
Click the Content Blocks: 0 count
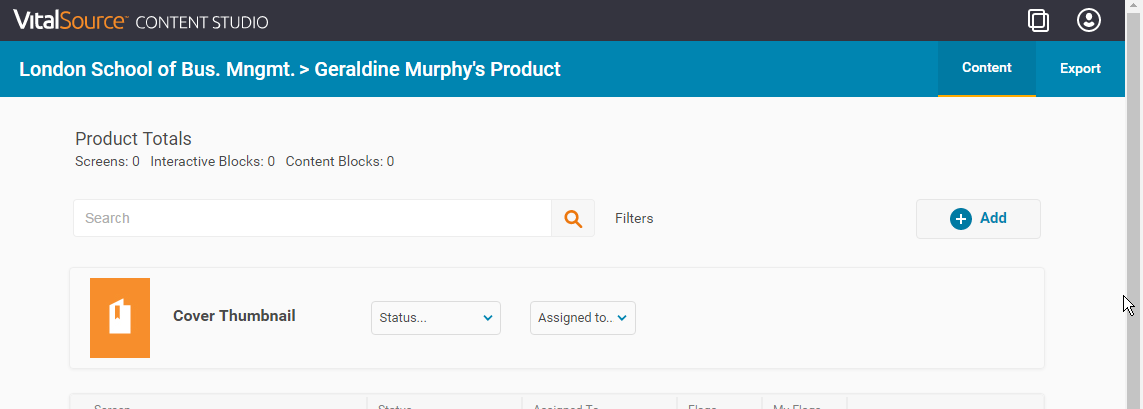(340, 162)
